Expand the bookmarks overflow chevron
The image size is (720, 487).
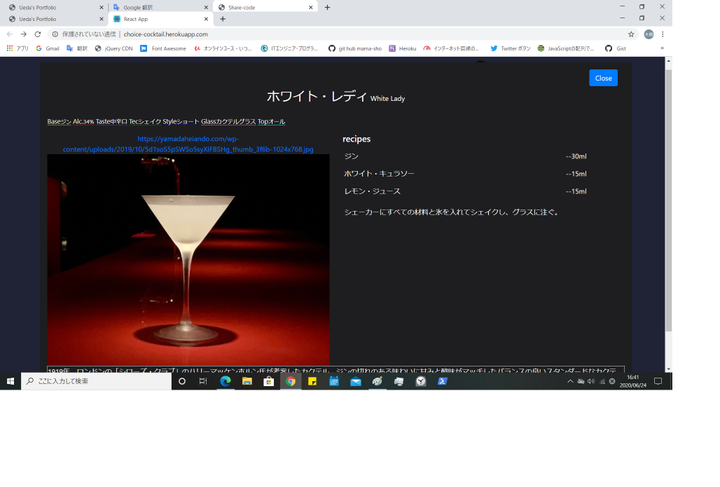(662, 48)
